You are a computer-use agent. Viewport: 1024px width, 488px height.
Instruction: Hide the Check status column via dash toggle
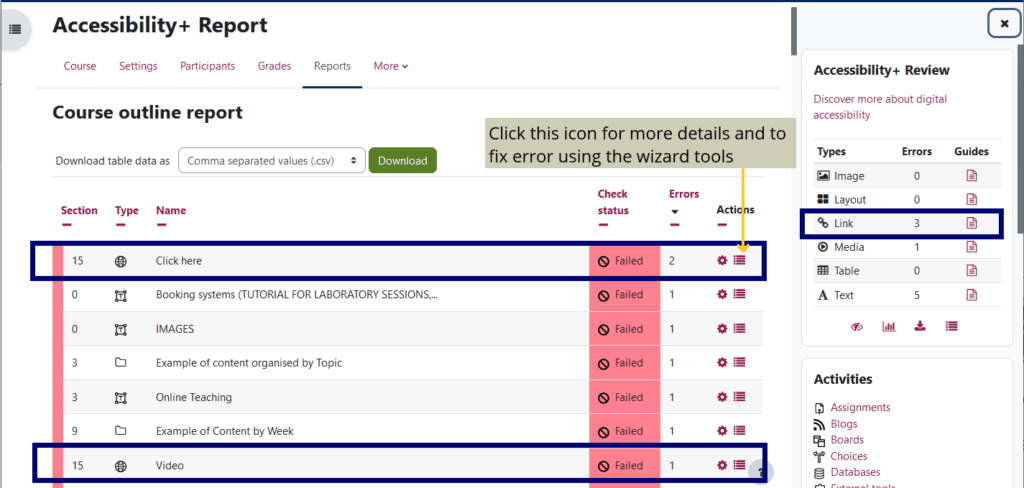(603, 225)
